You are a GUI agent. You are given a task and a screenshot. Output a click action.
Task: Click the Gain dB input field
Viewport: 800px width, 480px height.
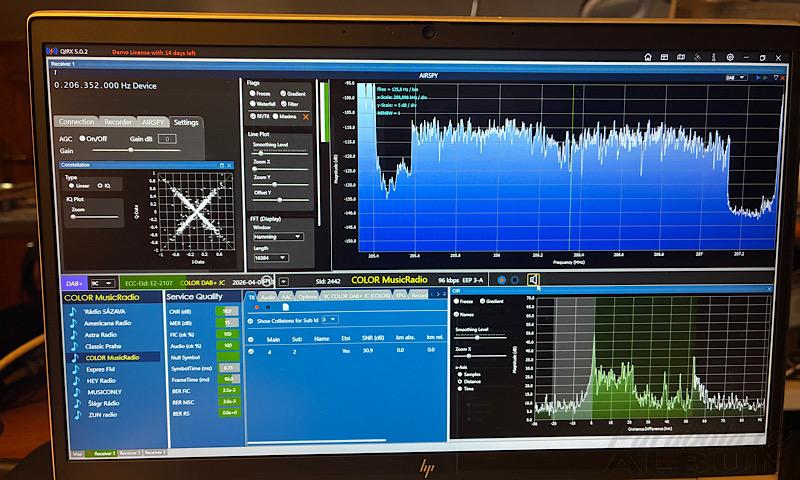click(x=167, y=139)
